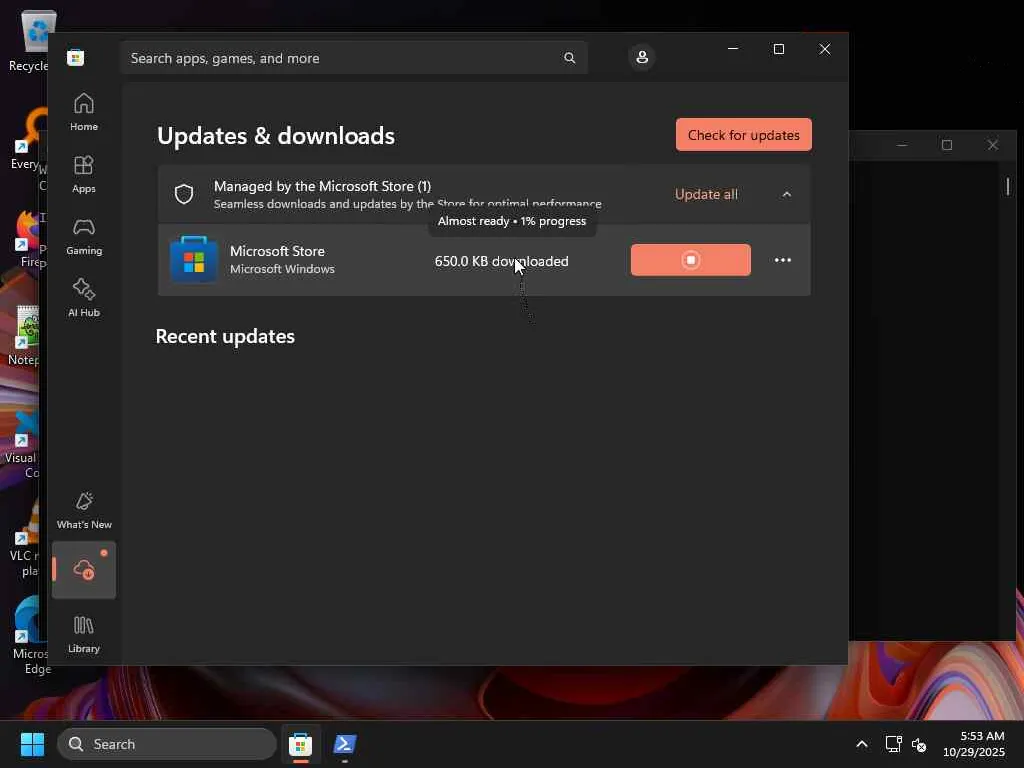Select the Notepad++ desktop shortcut
The width and height of the screenshot is (1024, 768).
click(25, 336)
